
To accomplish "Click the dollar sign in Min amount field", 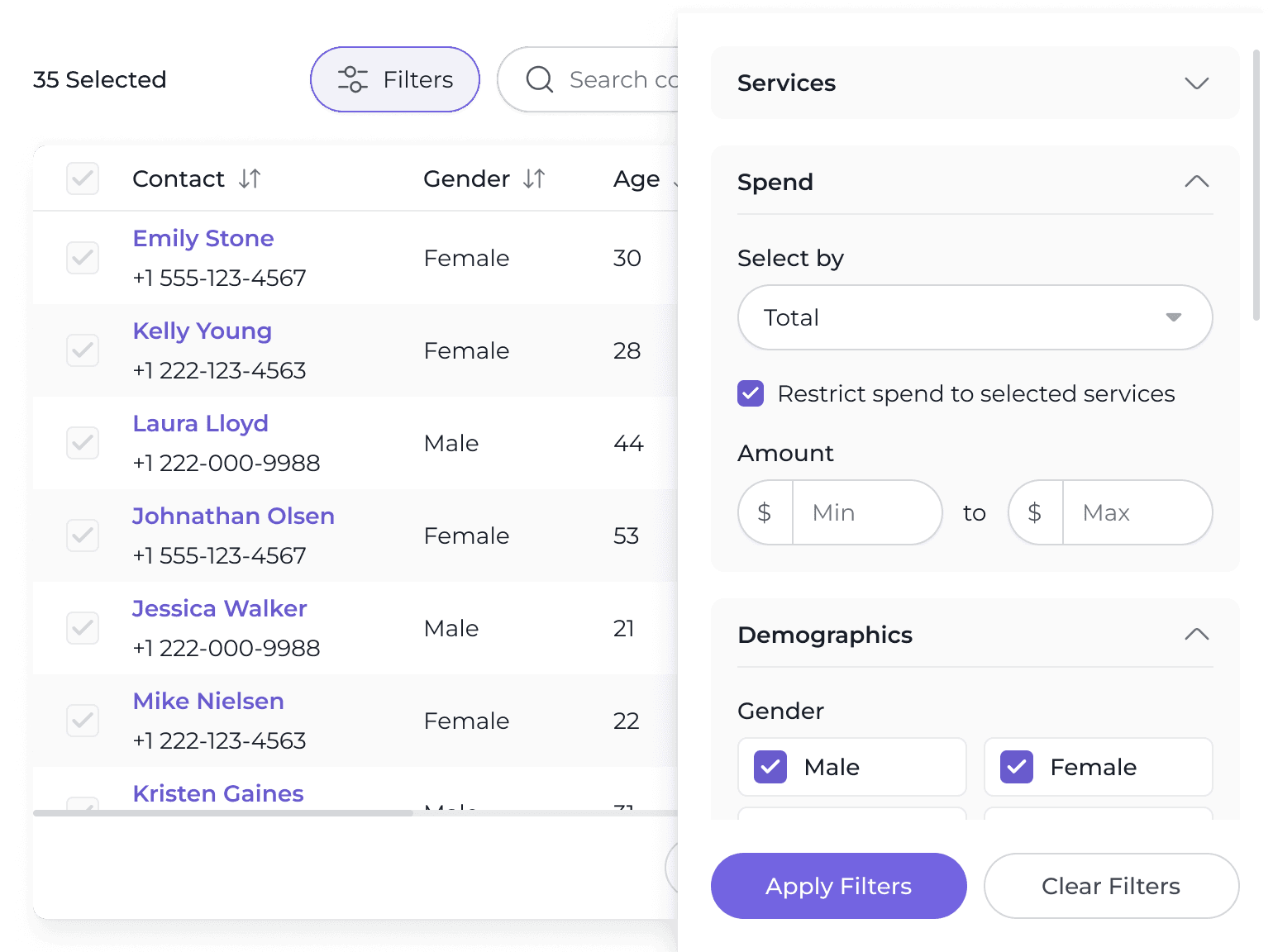I will point(765,512).
